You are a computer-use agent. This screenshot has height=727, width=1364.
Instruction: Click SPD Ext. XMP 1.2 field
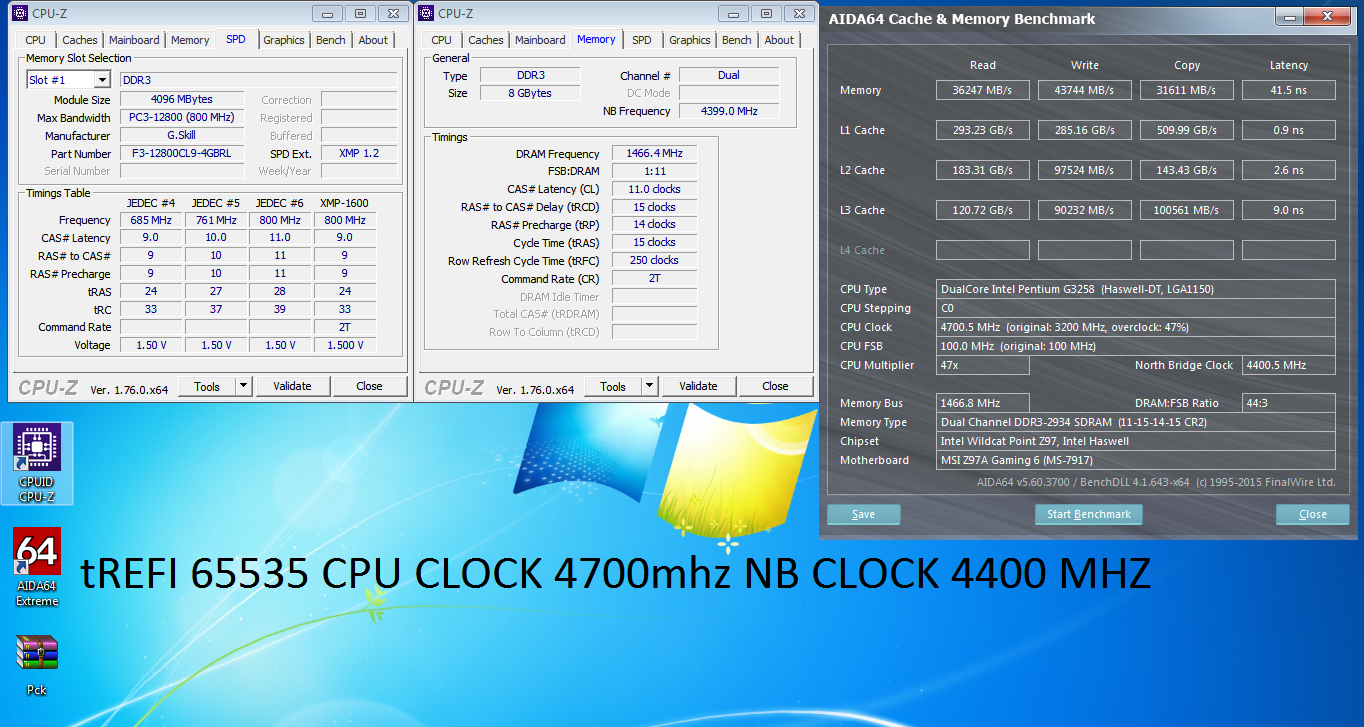click(x=358, y=154)
